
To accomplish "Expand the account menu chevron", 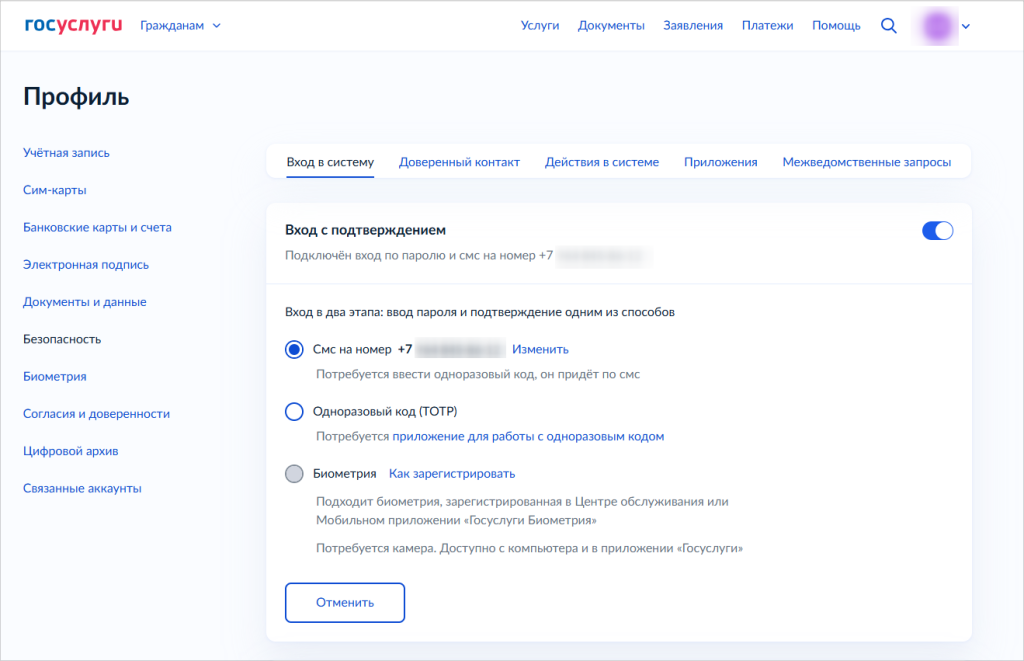I will [966, 27].
